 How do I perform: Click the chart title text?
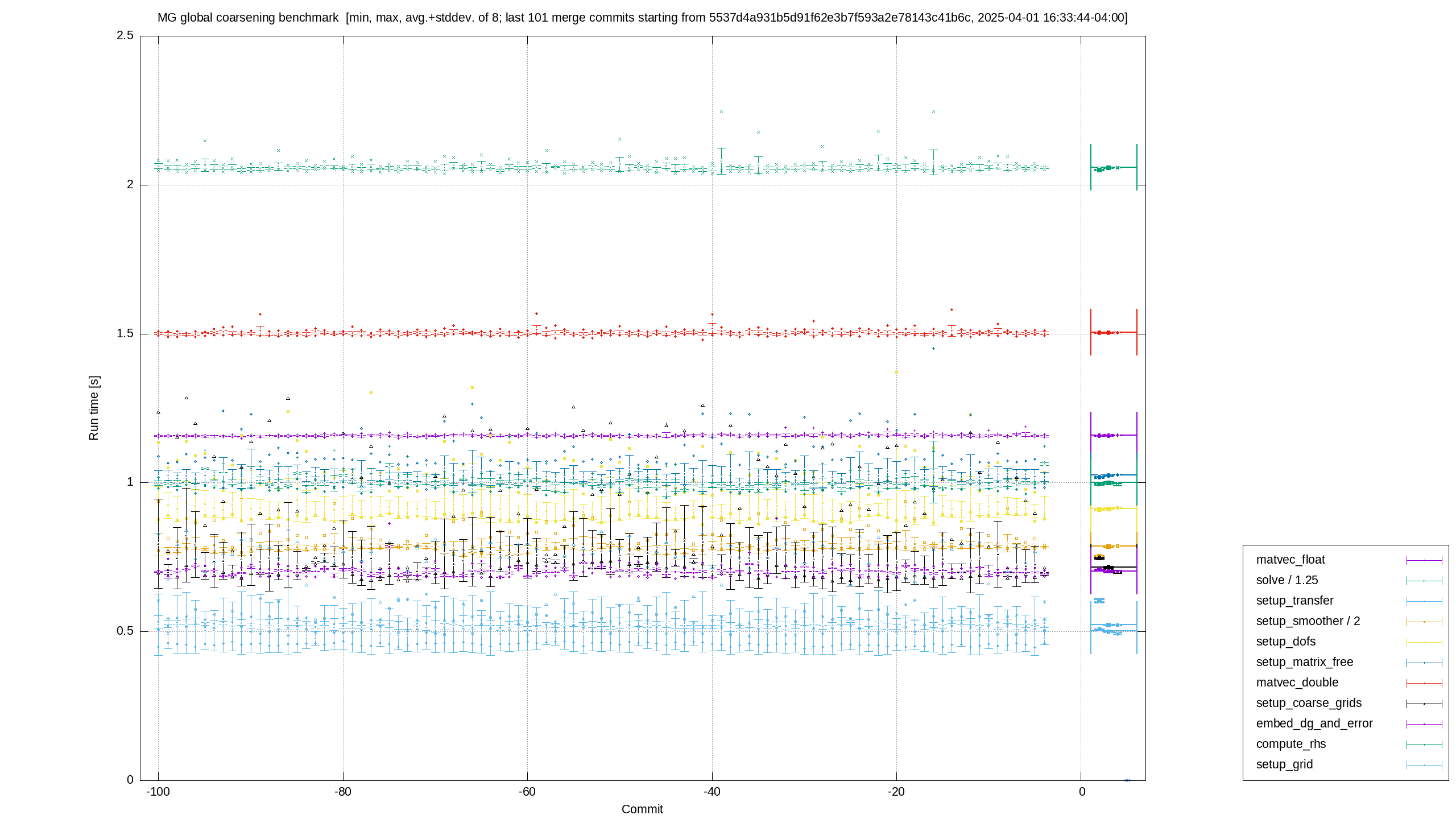pyautogui.click(x=642, y=18)
